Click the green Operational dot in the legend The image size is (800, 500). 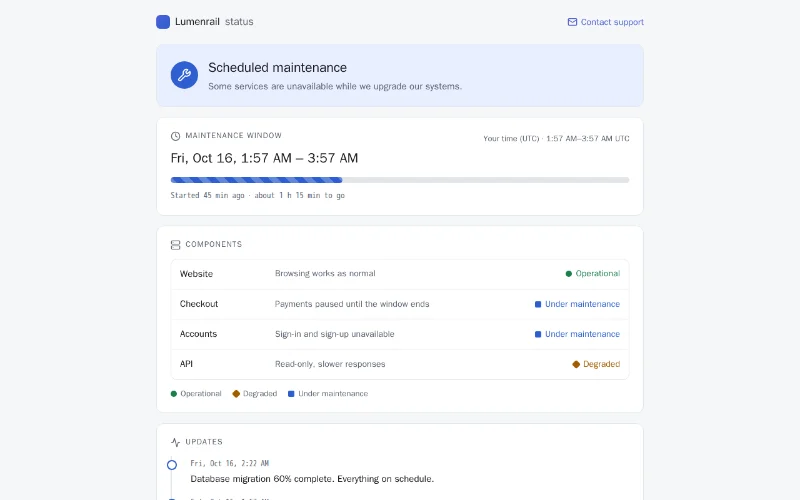(174, 394)
